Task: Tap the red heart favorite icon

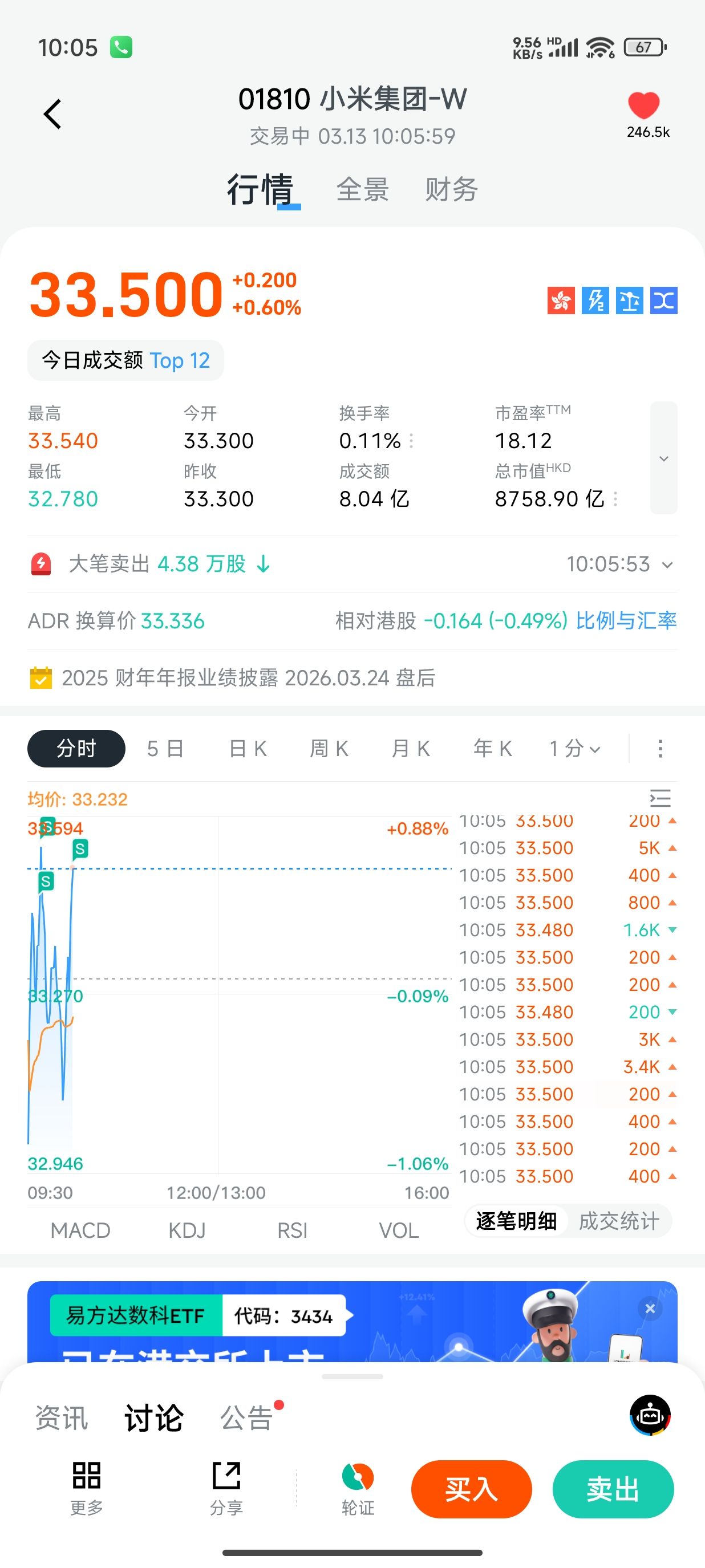Action: 643,105
